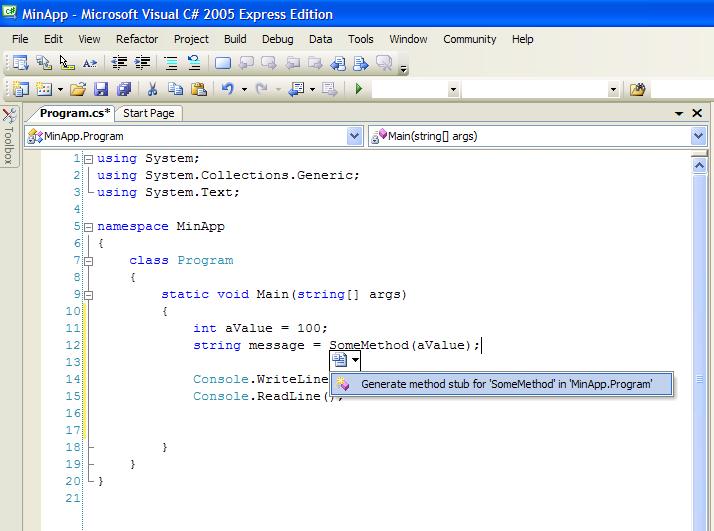This screenshot has height=531, width=714.
Task: Switch to the Start Page tab
Action: (x=148, y=113)
